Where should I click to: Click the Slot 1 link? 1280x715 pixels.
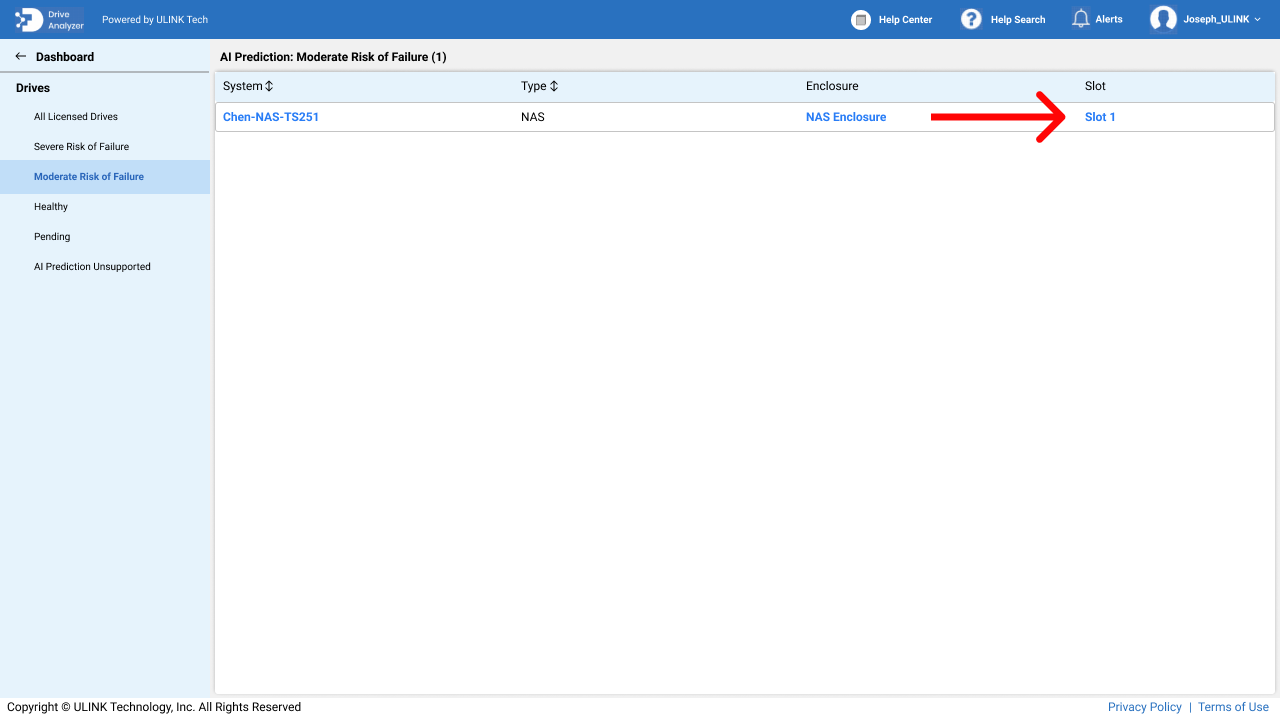click(x=1100, y=117)
